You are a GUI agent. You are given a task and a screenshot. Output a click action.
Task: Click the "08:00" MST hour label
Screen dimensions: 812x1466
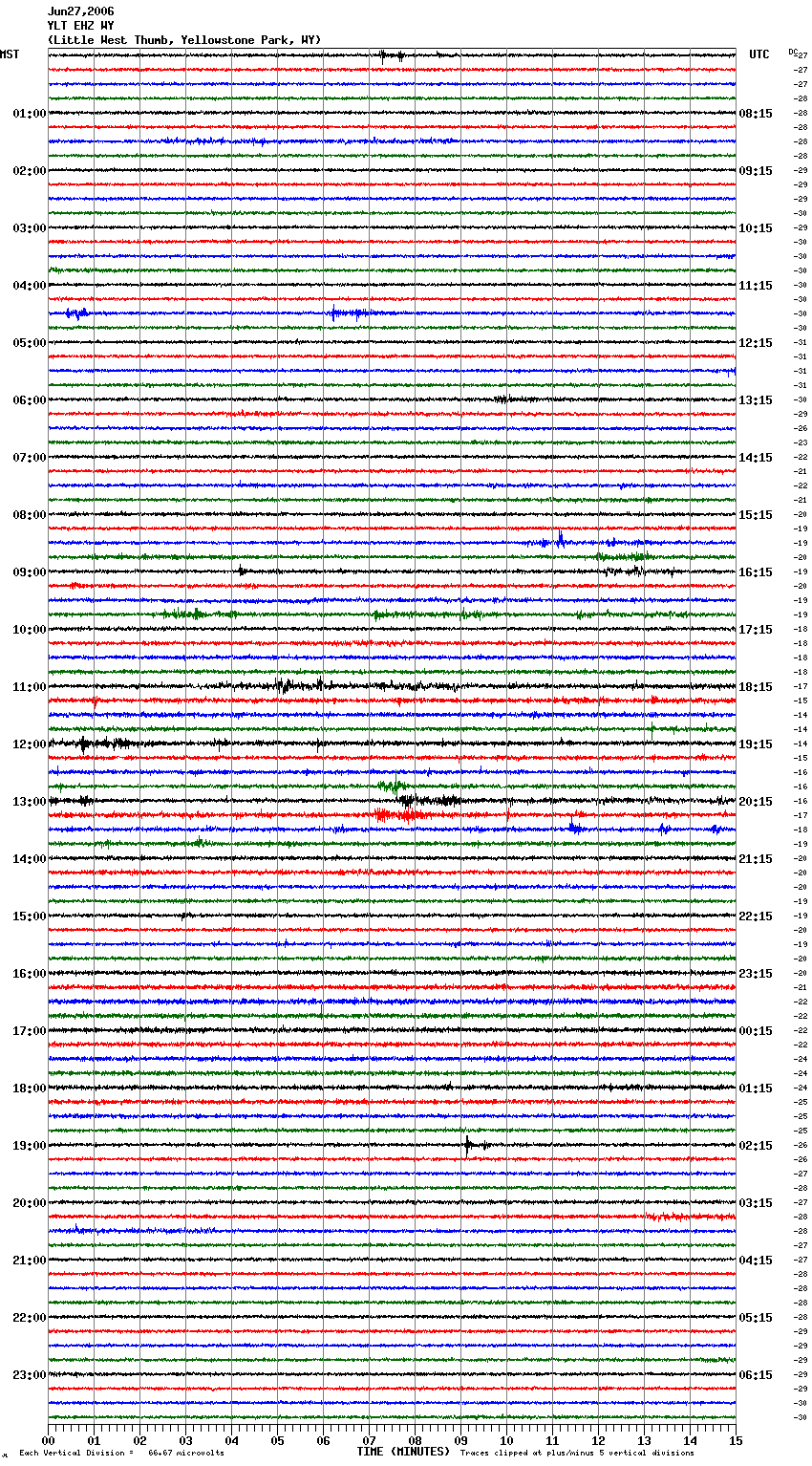click(x=30, y=515)
